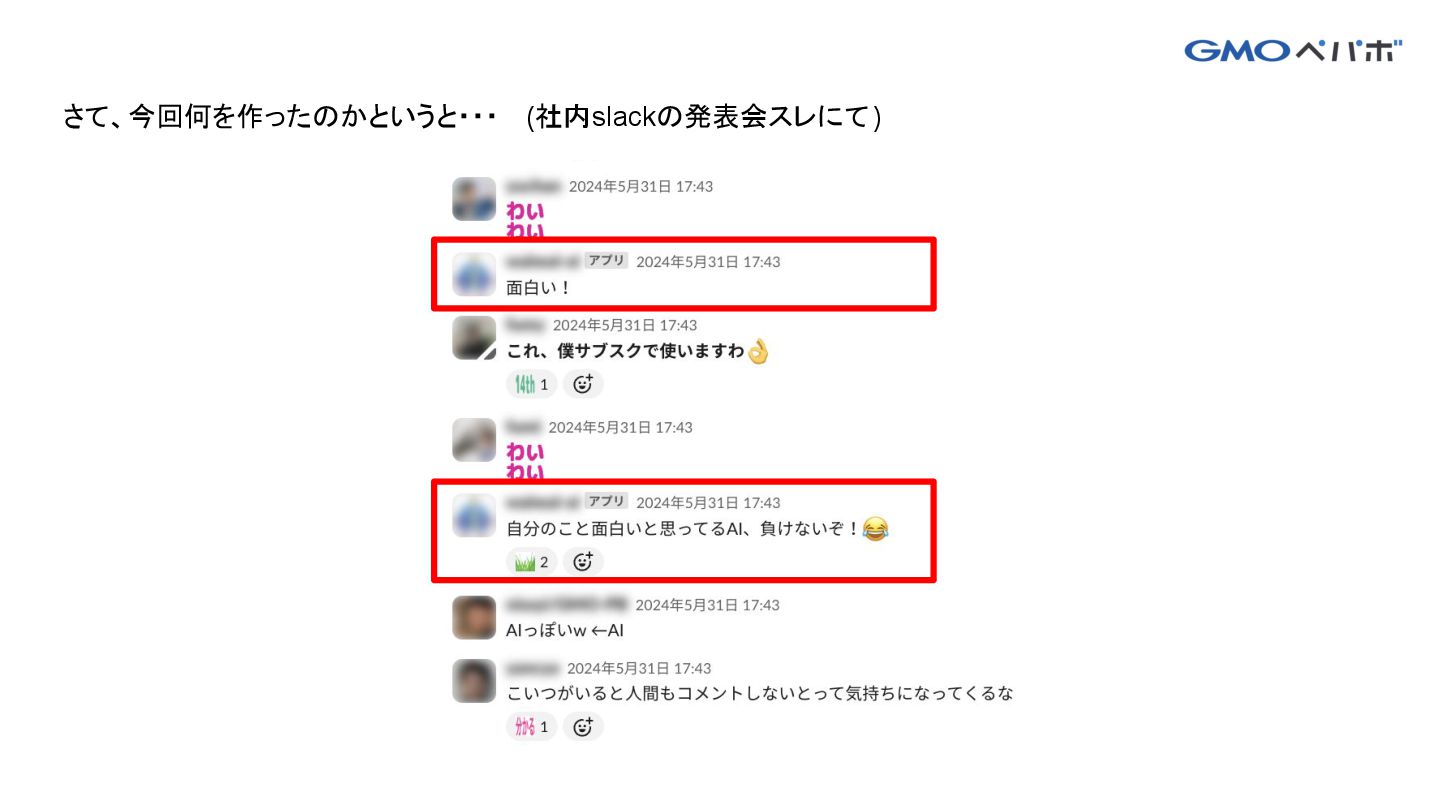Open avatar beside こいつがいると message
The image size is (1440, 810).
point(474,681)
